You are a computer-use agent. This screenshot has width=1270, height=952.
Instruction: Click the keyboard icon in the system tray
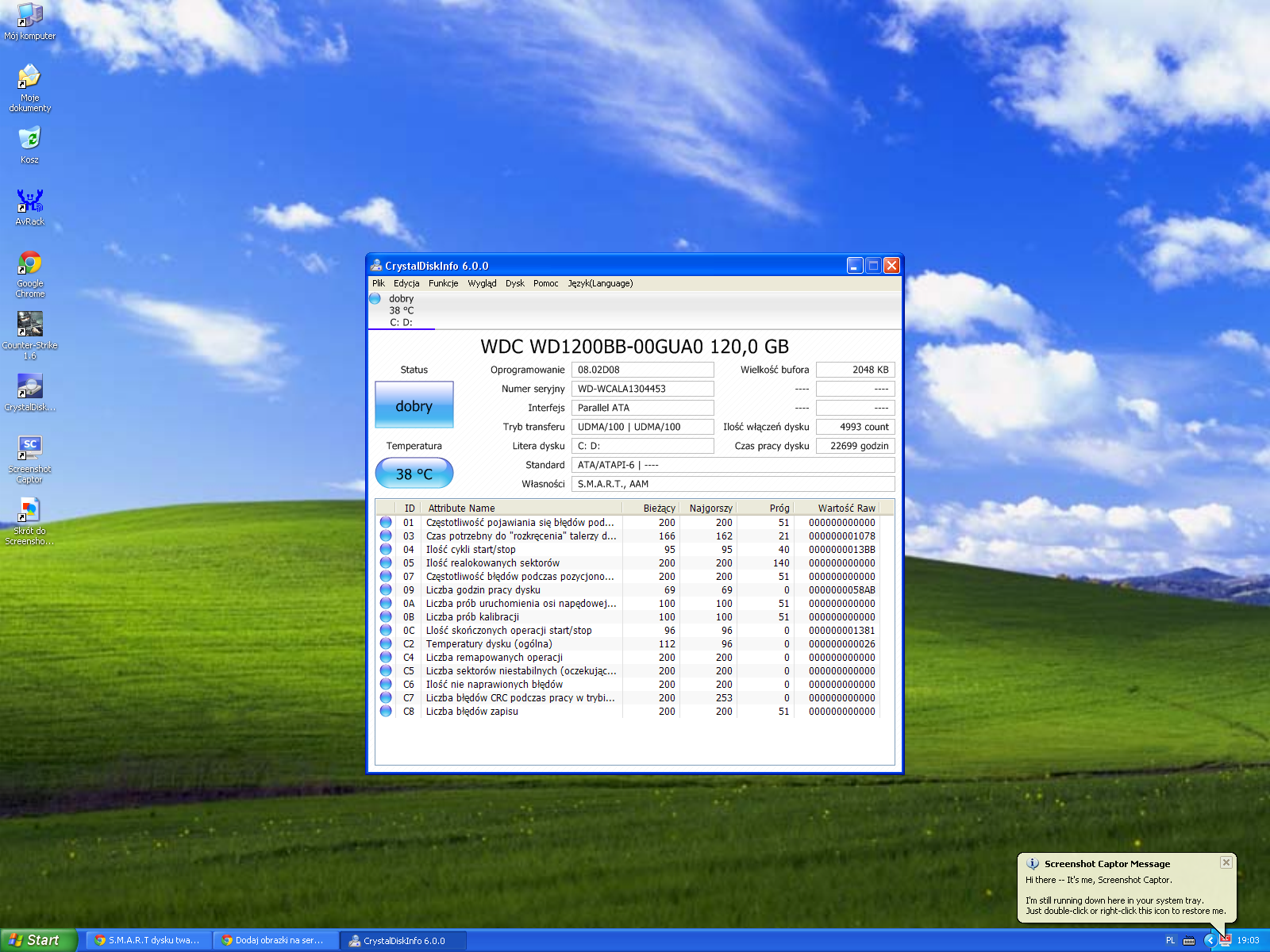point(1189,940)
